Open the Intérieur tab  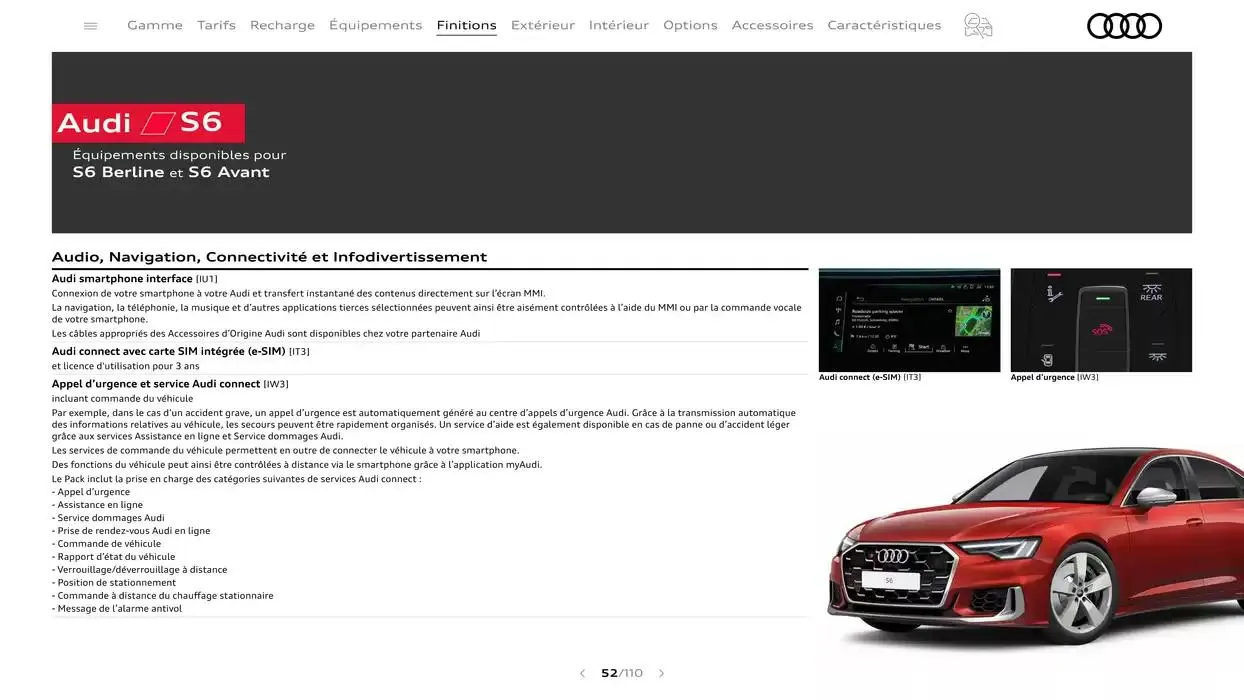pyautogui.click(x=618, y=25)
